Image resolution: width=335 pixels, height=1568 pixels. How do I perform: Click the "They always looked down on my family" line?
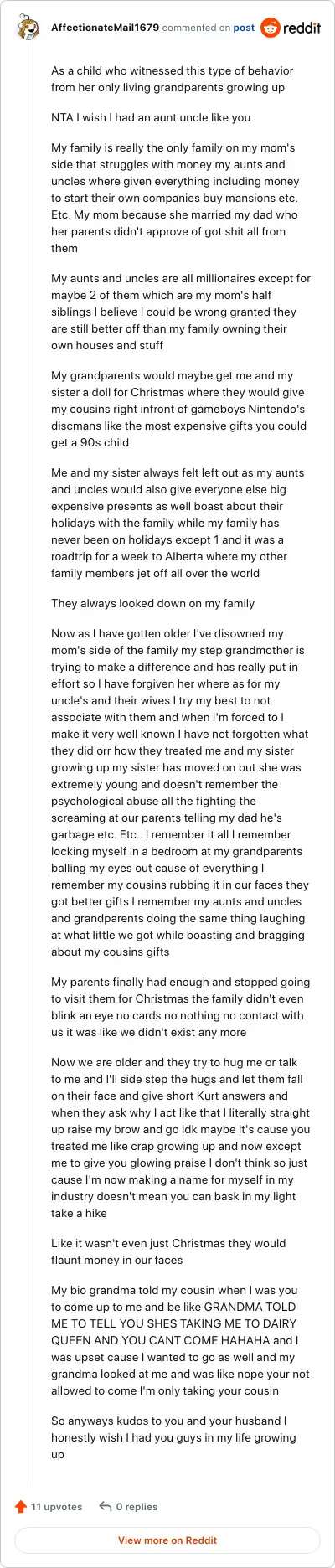point(152,603)
